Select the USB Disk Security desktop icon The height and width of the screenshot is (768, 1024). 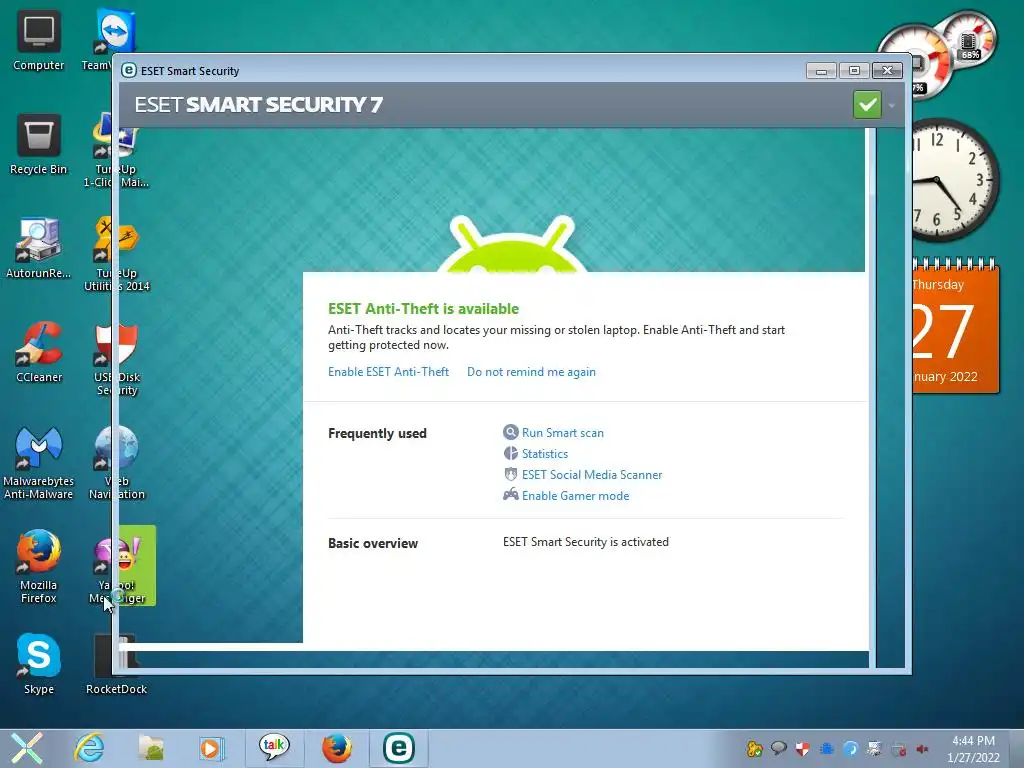(x=116, y=359)
